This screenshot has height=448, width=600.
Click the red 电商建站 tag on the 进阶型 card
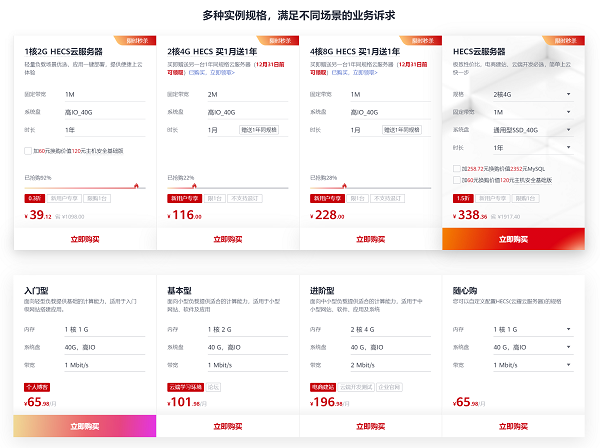[x=323, y=387]
